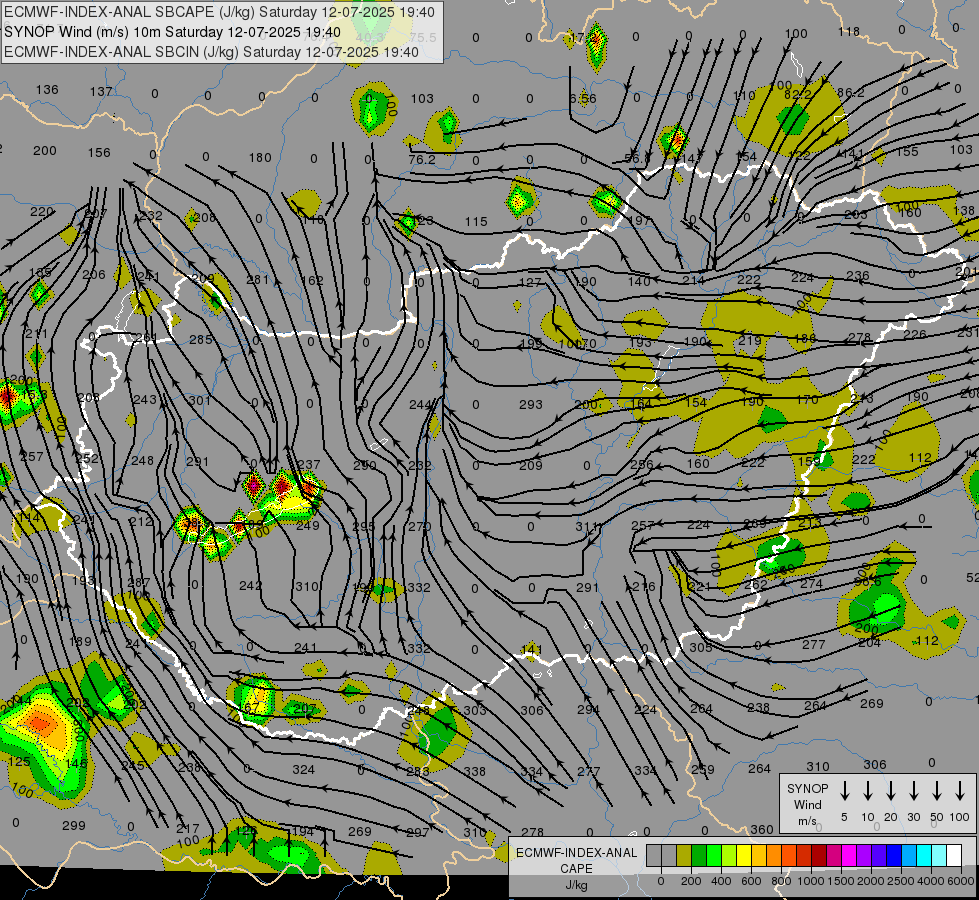979x900 pixels.
Task: Click the map value 293
Action: 531,405
